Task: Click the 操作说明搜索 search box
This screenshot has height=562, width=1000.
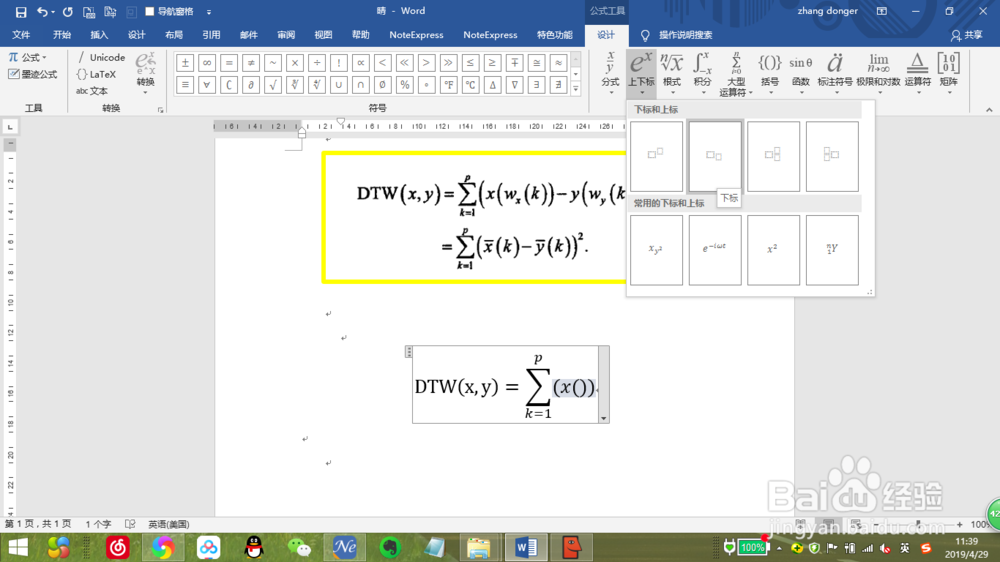Action: (686, 35)
